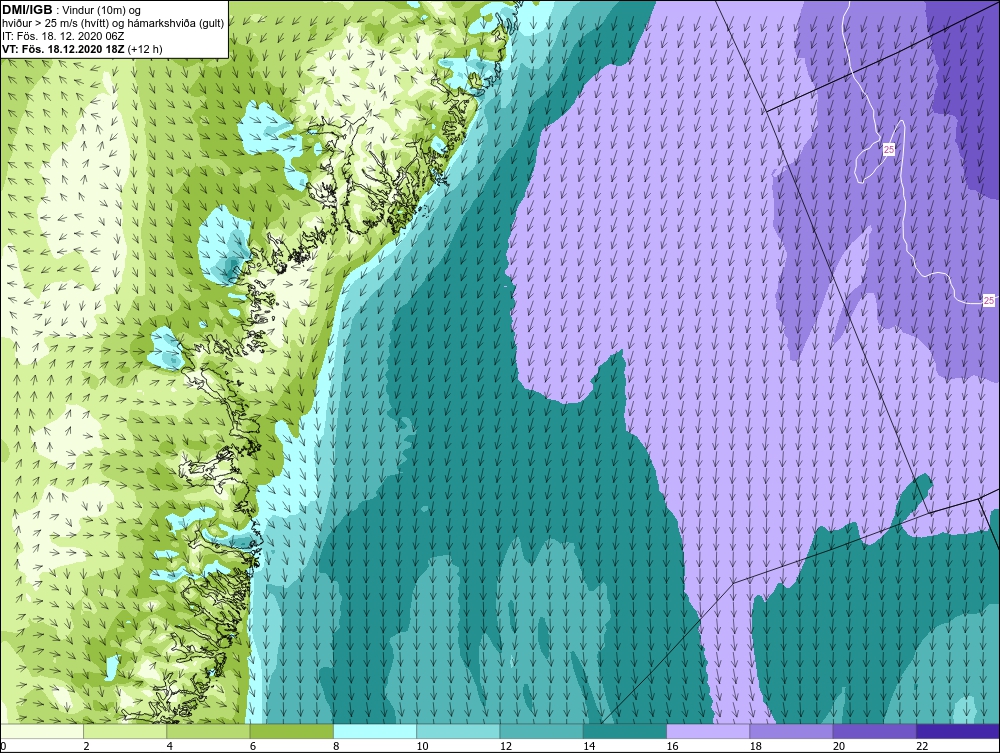Screen dimensions: 1000x753
Task: Click the "IT: Fös. 18. 12. 2020 06Z" line
Action: tap(62, 36)
